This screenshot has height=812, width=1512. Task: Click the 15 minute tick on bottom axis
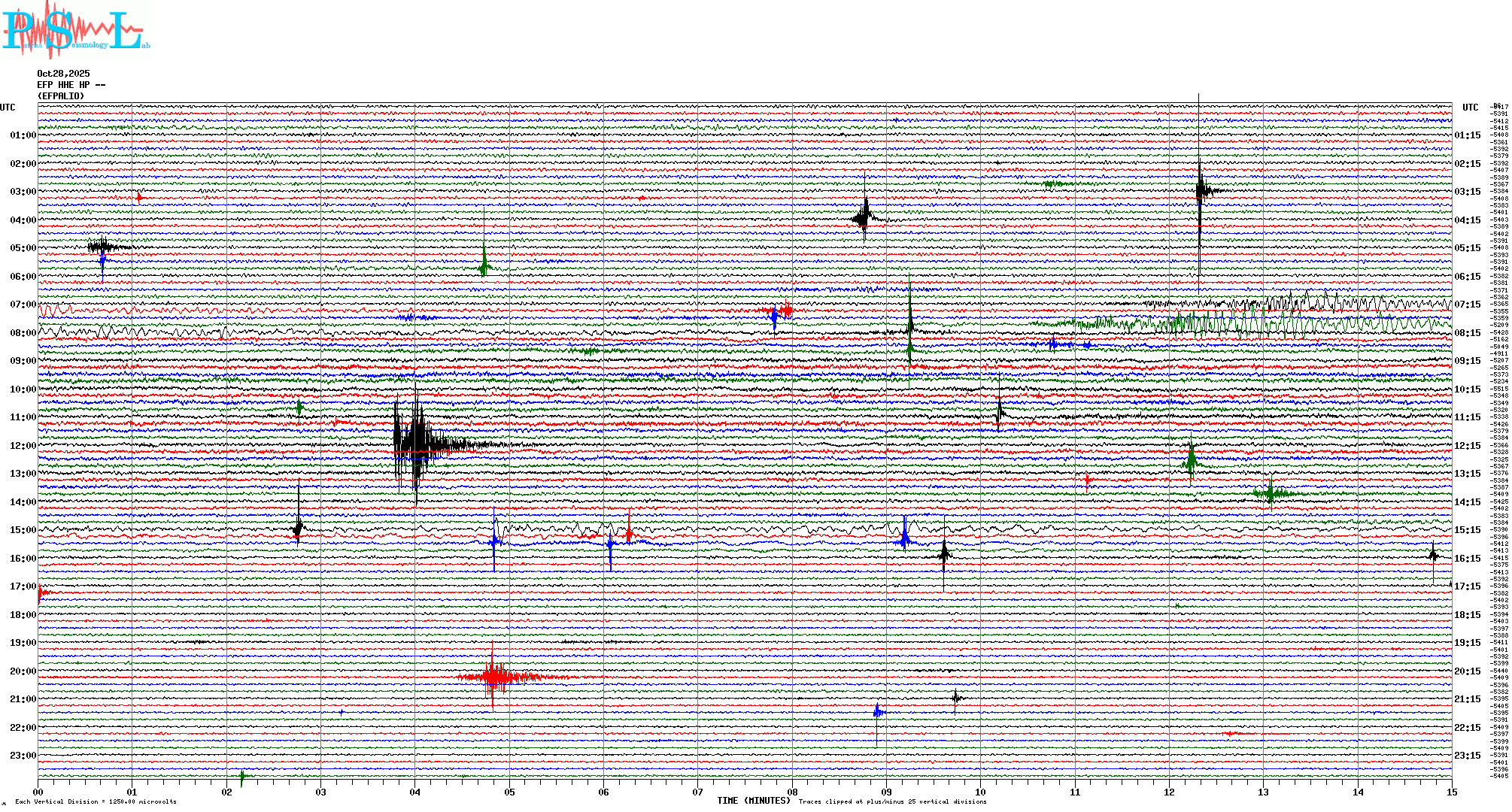tap(1451, 792)
